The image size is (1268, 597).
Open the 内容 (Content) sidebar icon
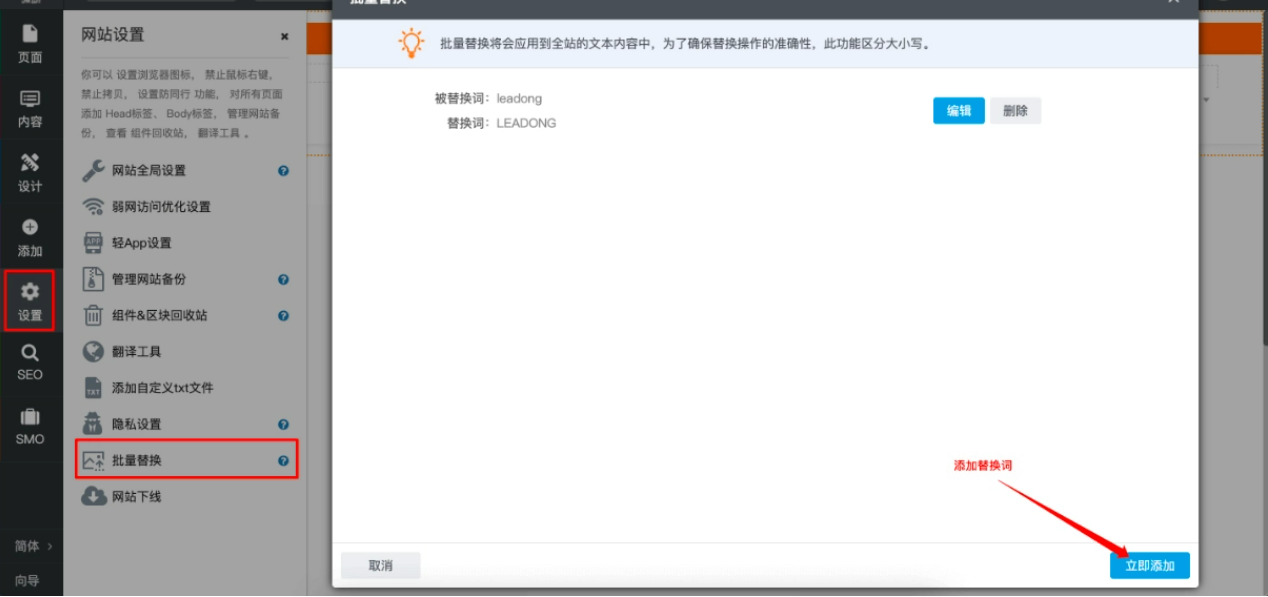coord(30,109)
